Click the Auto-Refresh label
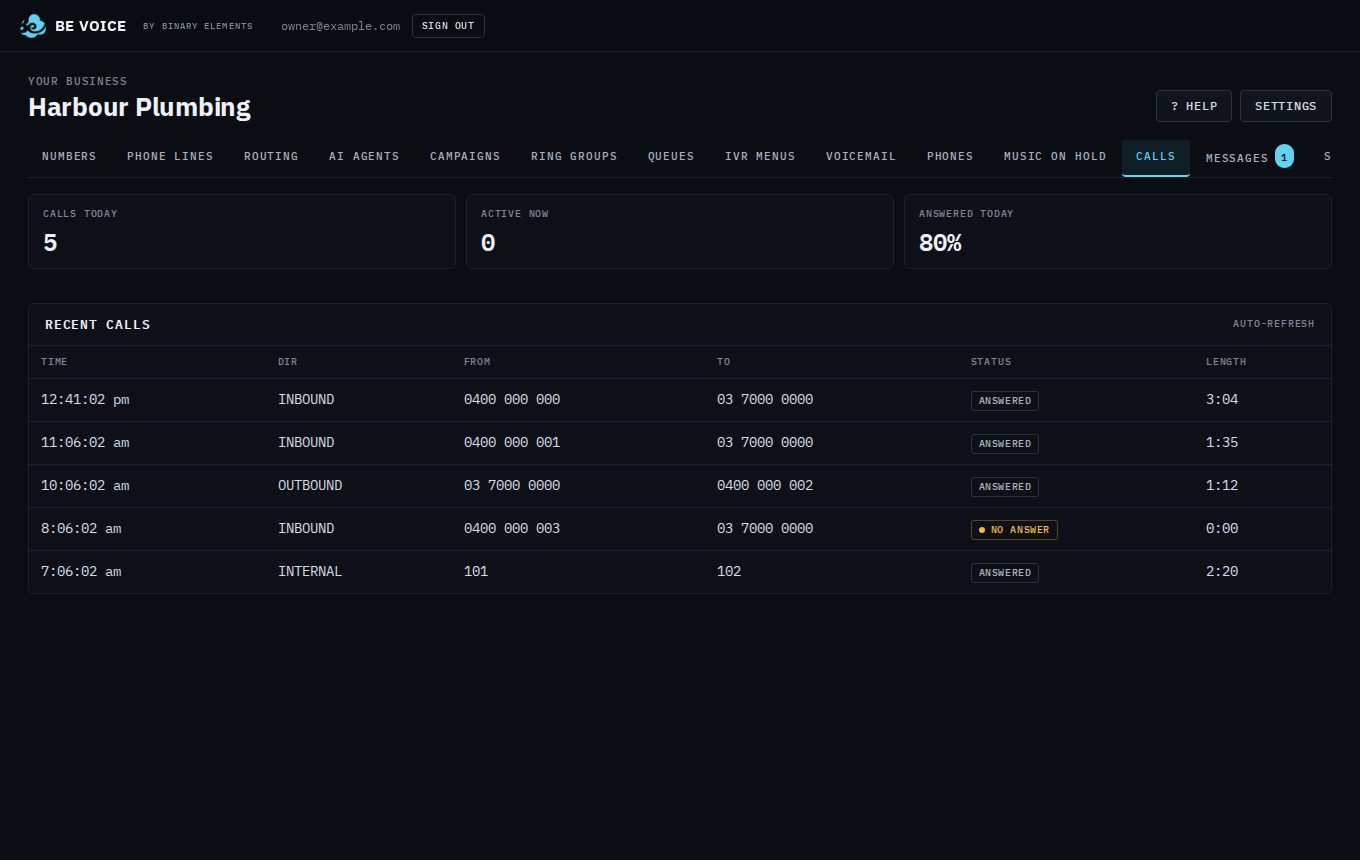Viewport: 1360px width, 860px height. tap(1274, 324)
